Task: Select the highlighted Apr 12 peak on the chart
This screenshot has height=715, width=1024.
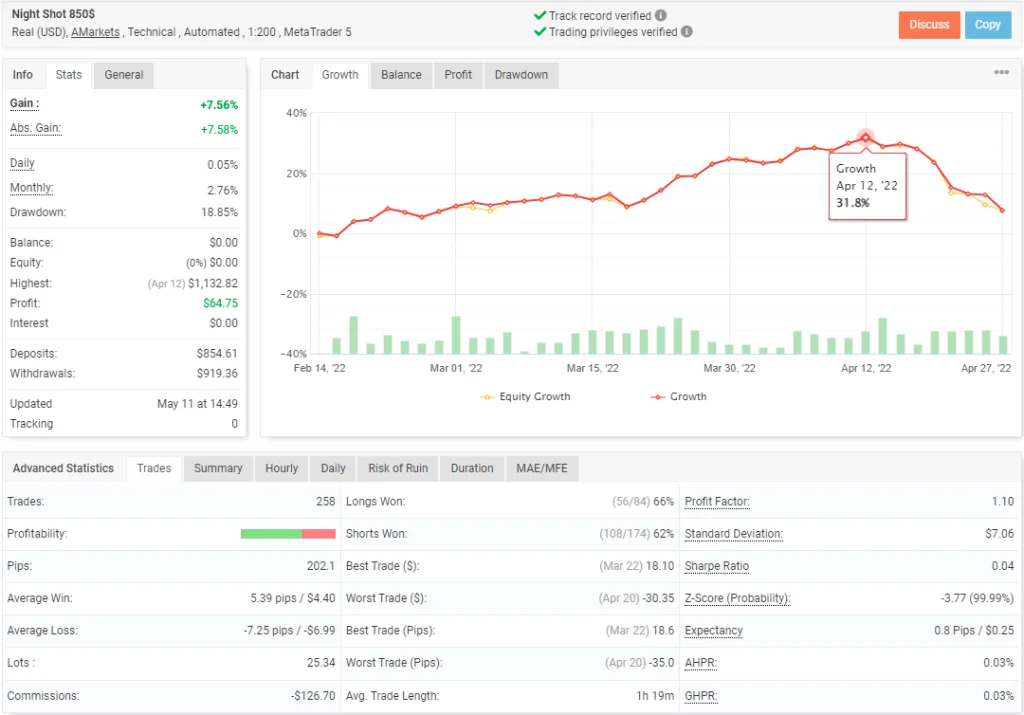Action: pyautogui.click(x=864, y=134)
